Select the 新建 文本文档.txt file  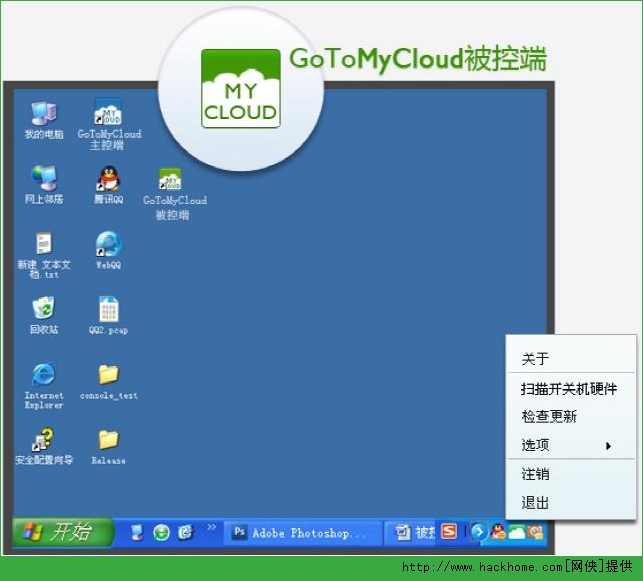click(44, 245)
